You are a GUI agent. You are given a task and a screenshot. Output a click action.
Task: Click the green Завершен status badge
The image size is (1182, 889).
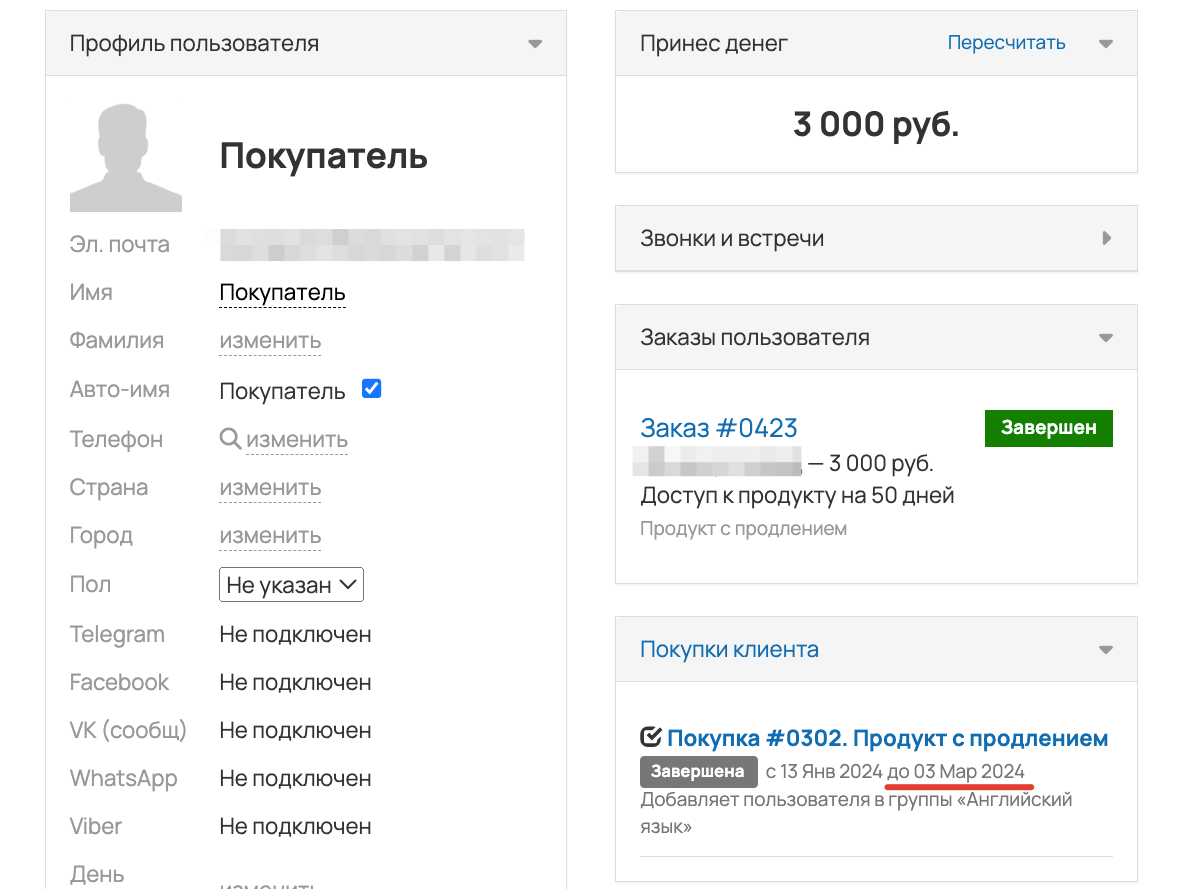pos(1049,428)
